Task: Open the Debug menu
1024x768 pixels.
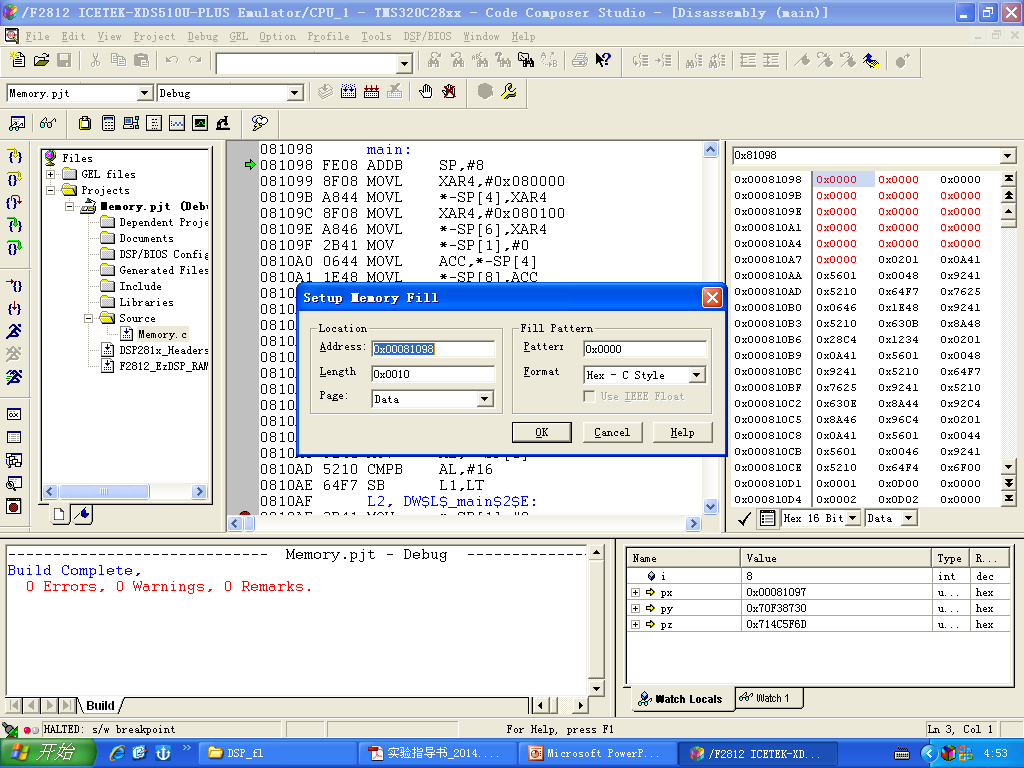Action: point(202,37)
